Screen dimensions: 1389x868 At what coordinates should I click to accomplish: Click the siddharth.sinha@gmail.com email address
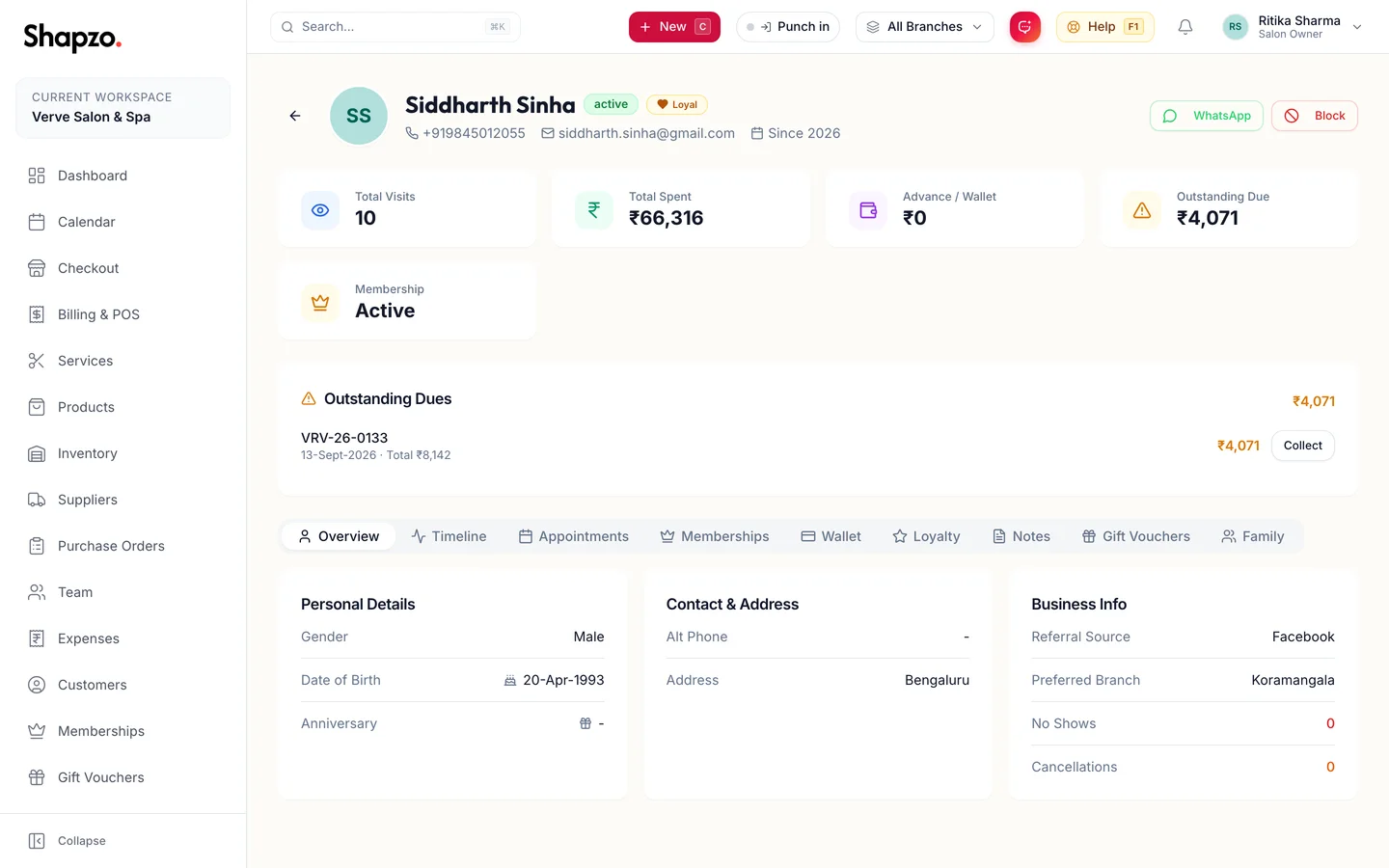[646, 133]
